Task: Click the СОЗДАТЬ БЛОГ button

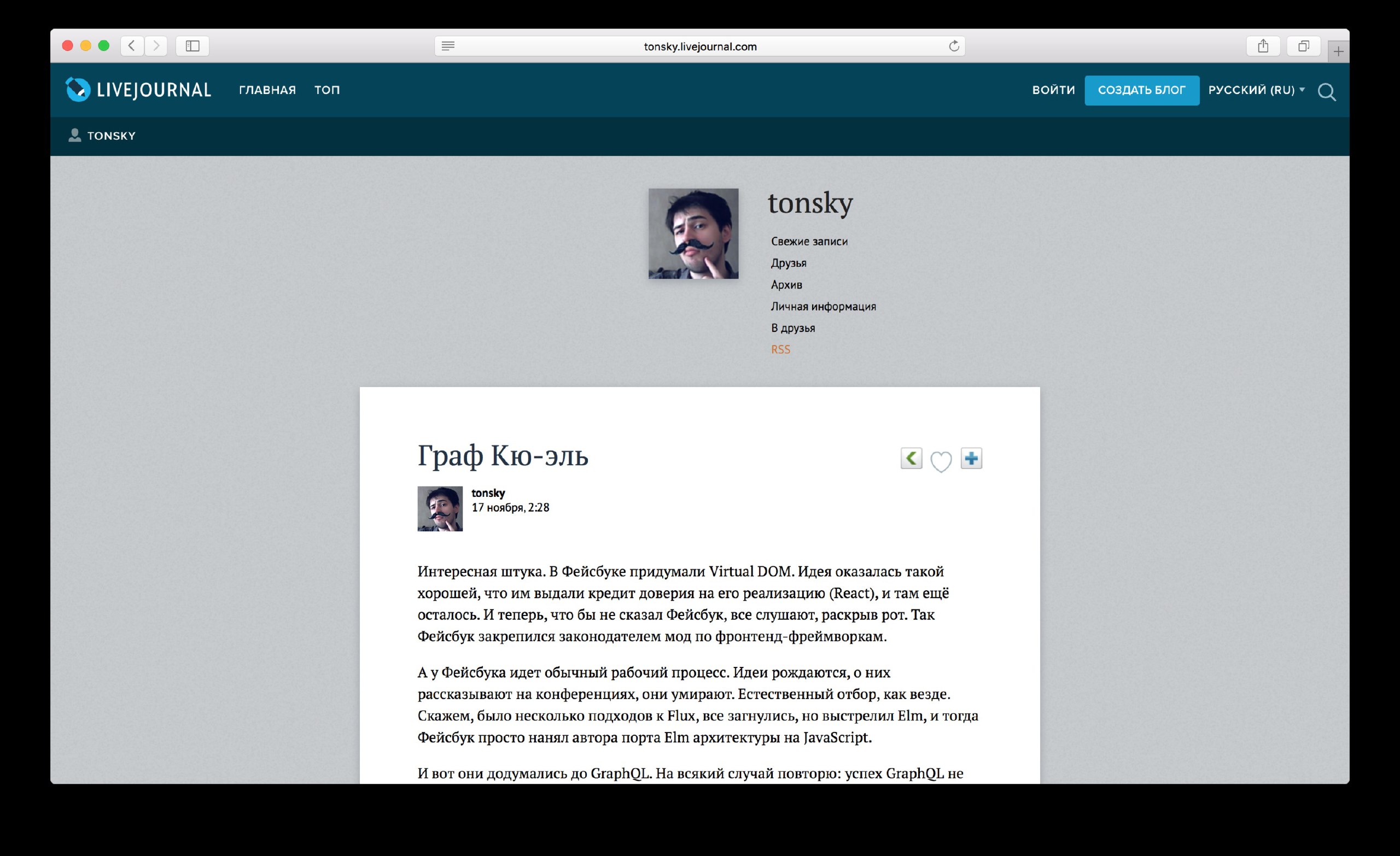Action: (1141, 90)
